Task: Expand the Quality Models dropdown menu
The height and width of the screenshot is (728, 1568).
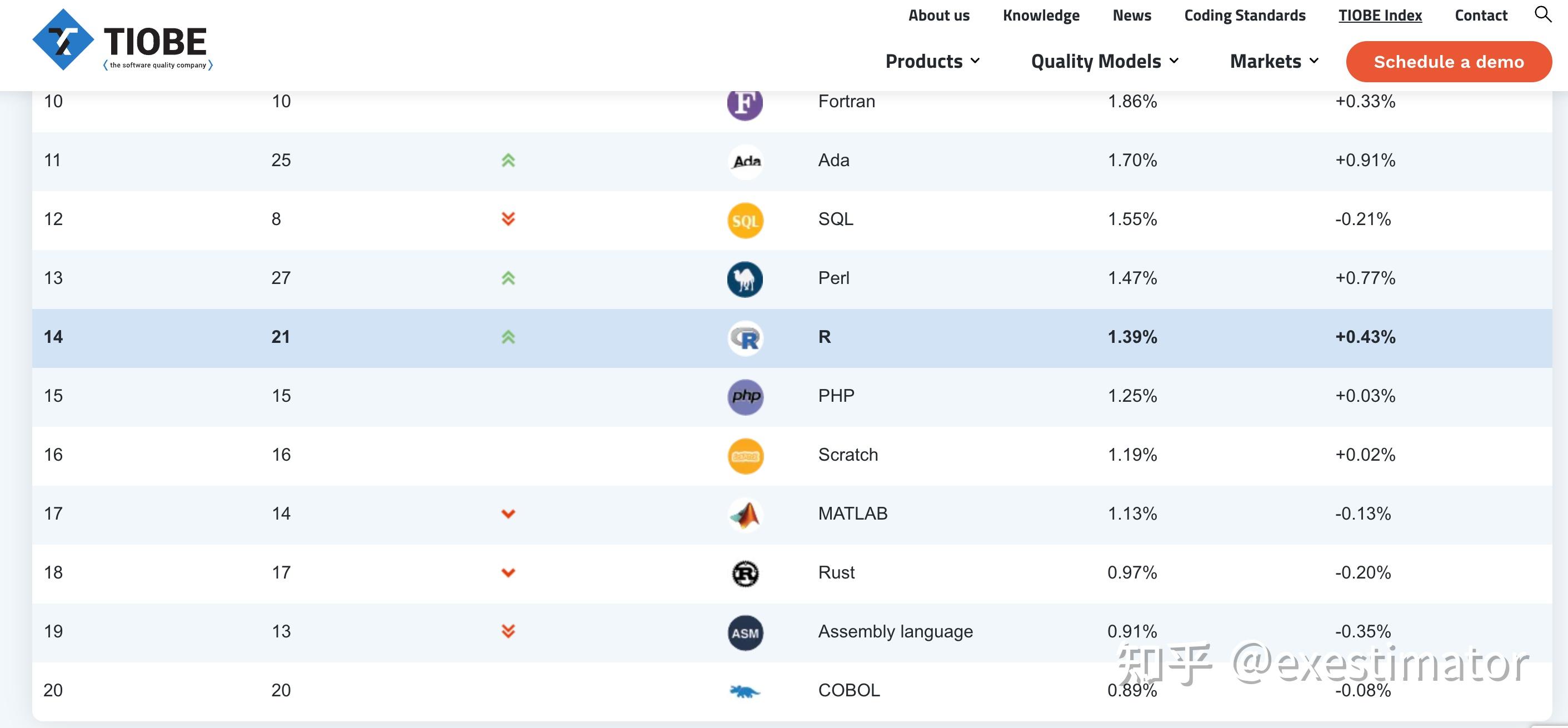Action: pos(1105,61)
